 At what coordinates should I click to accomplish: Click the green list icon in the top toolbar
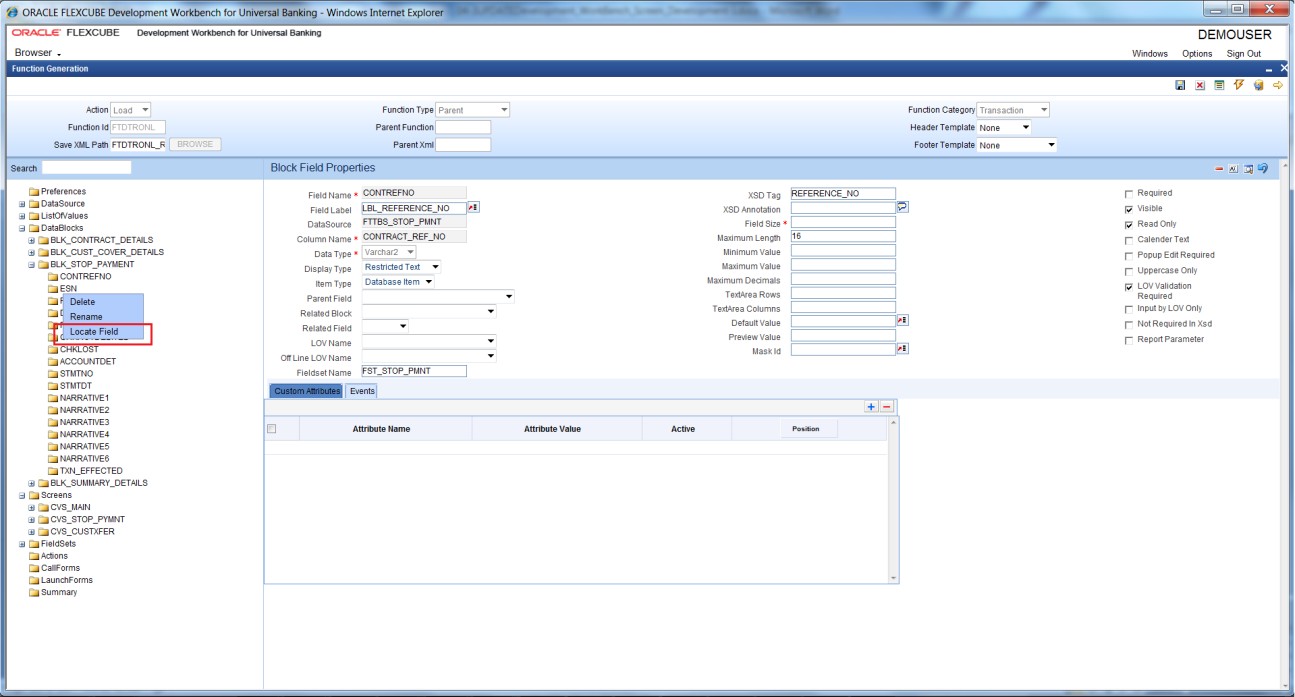(1219, 86)
